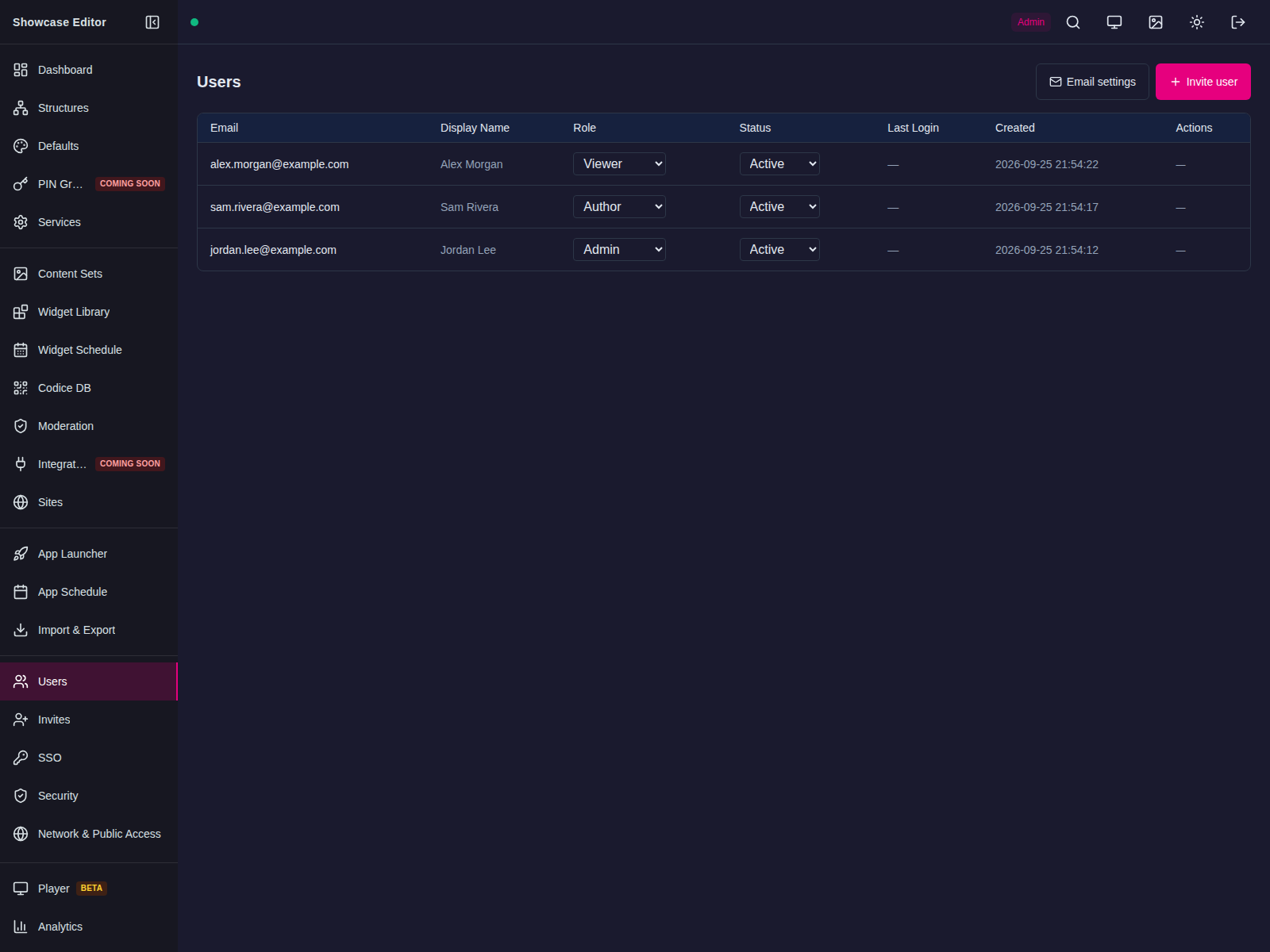Click alex.morgan@example.com email cell
1270x952 pixels.
click(279, 164)
